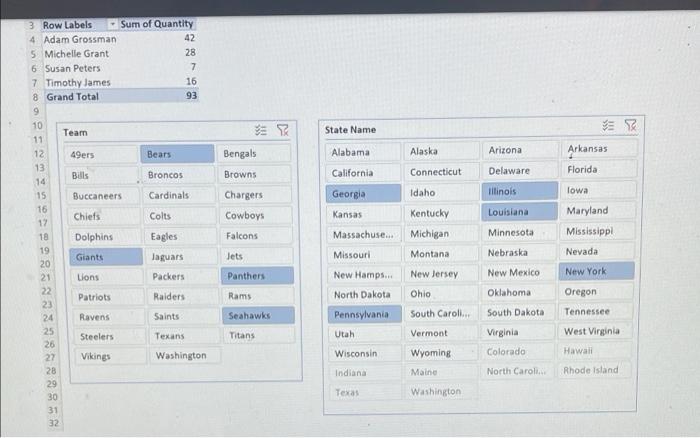Choose Washington in the Team slicer
The image size is (700, 438).
(185, 355)
